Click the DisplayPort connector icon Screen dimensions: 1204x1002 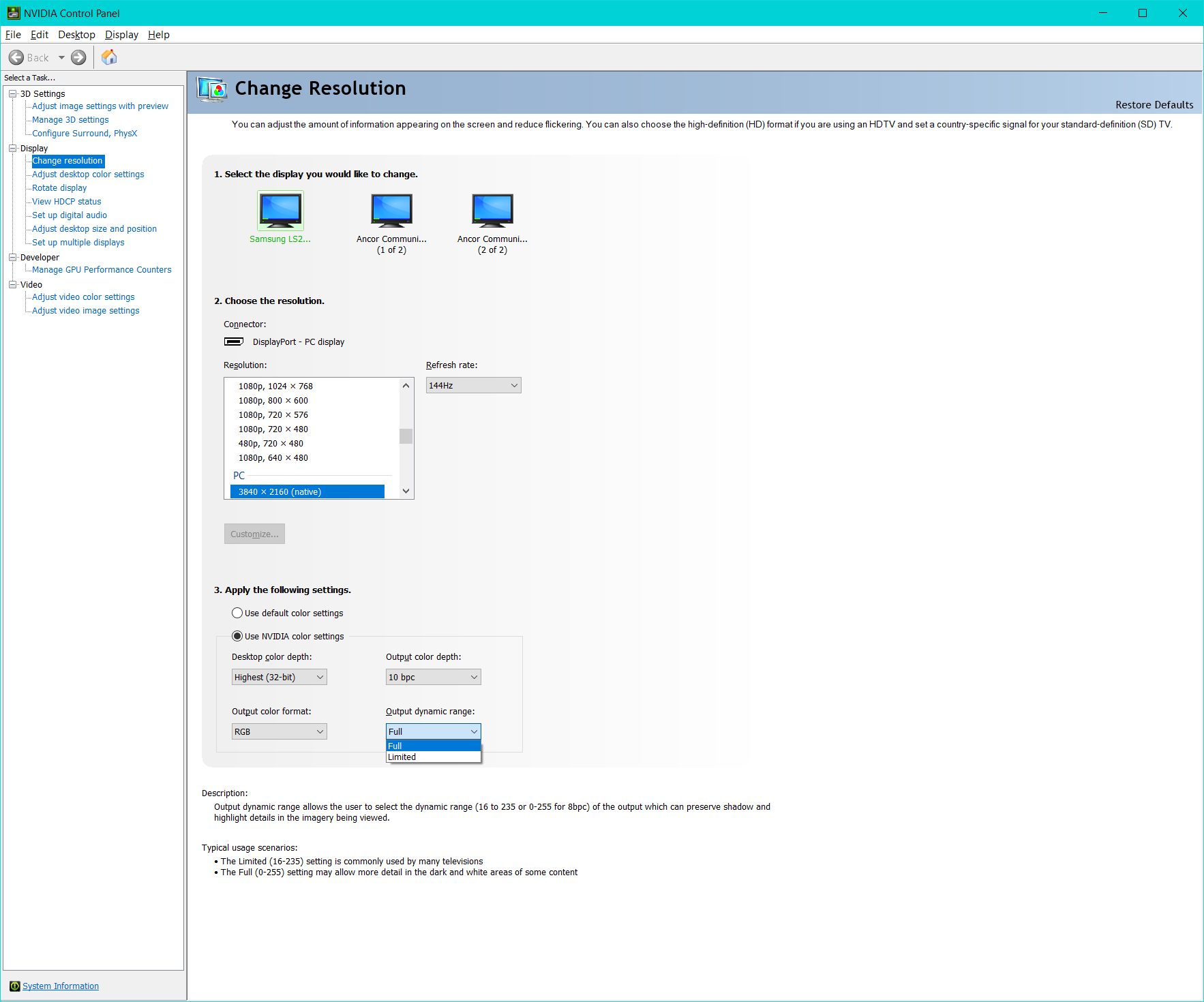pyautogui.click(x=234, y=341)
